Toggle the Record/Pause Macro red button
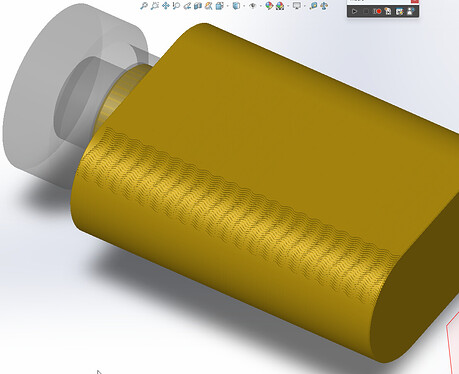This screenshot has width=459, height=374. click(x=377, y=11)
